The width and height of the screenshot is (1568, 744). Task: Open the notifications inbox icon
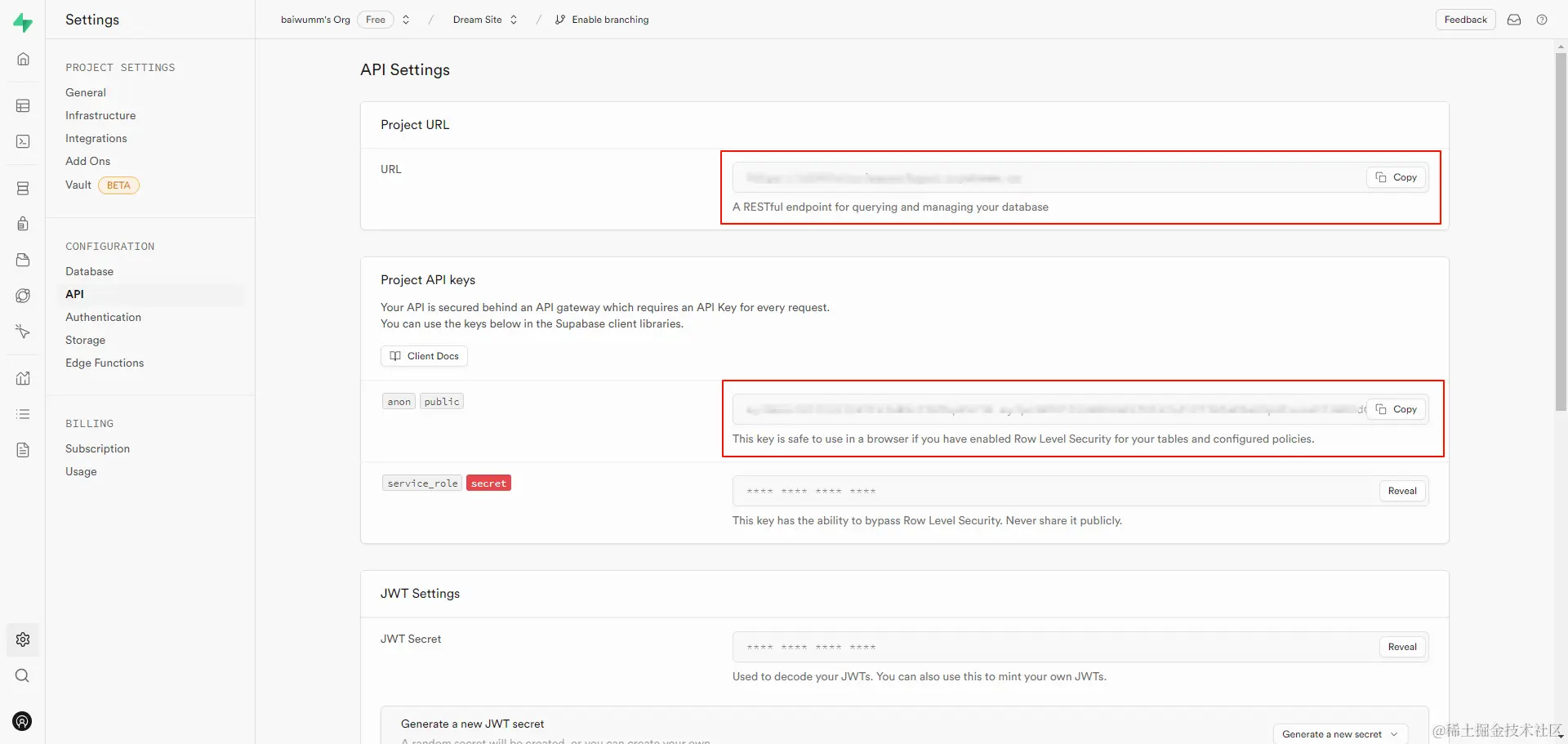[1514, 20]
